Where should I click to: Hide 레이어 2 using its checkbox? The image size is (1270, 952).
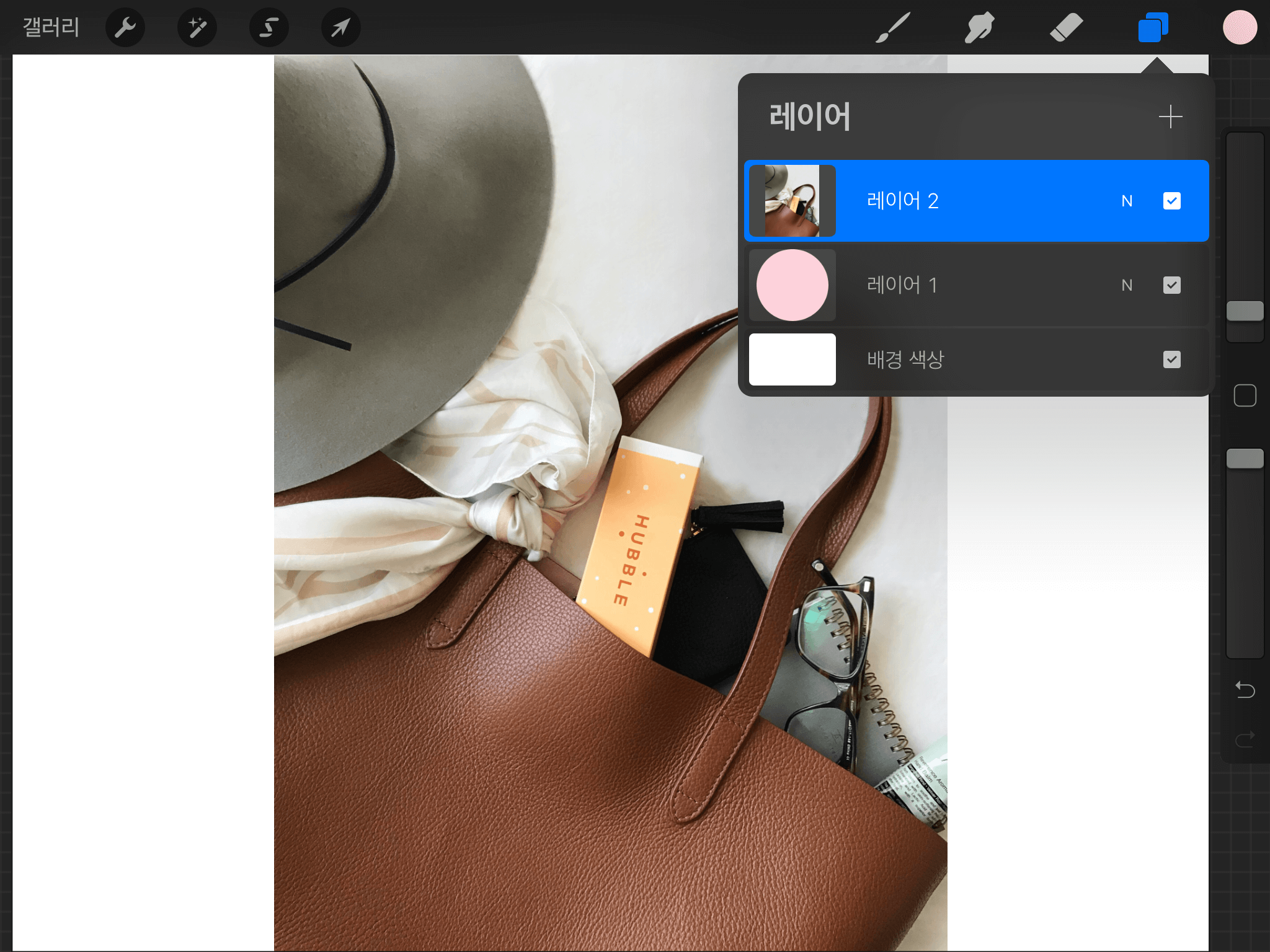click(1171, 201)
